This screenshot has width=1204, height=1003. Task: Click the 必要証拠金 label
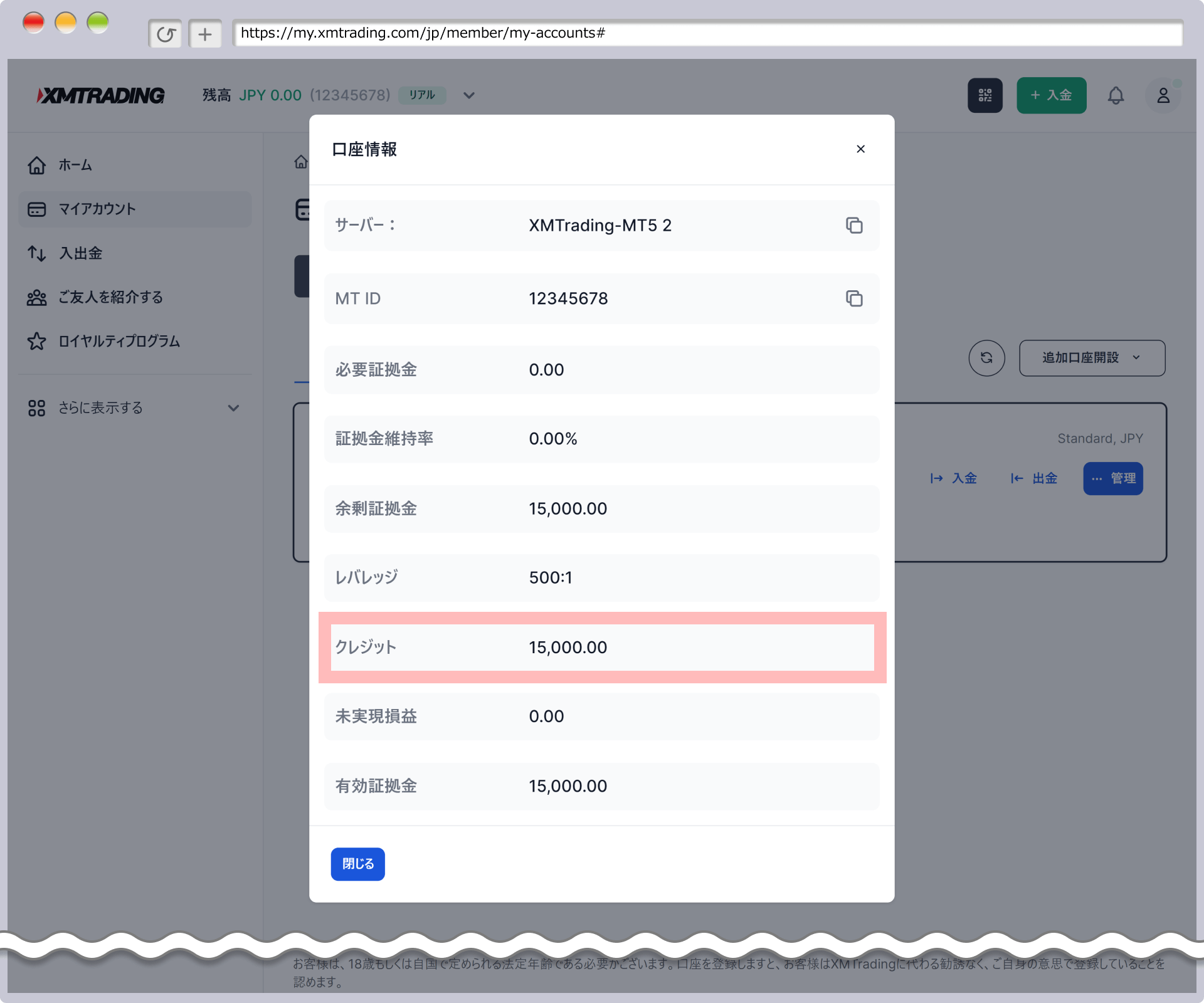click(x=376, y=370)
